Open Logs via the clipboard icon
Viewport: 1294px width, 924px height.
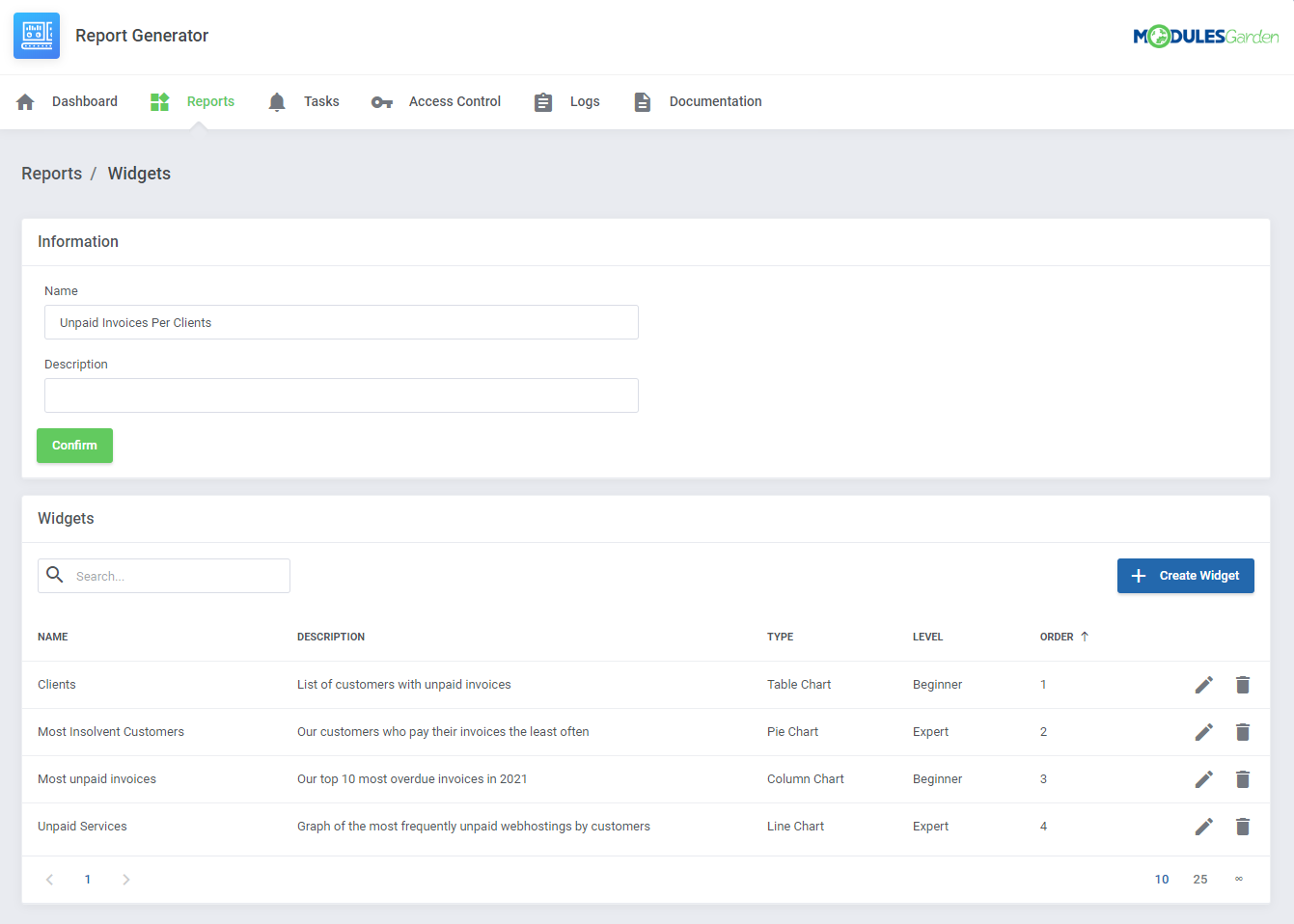[542, 101]
